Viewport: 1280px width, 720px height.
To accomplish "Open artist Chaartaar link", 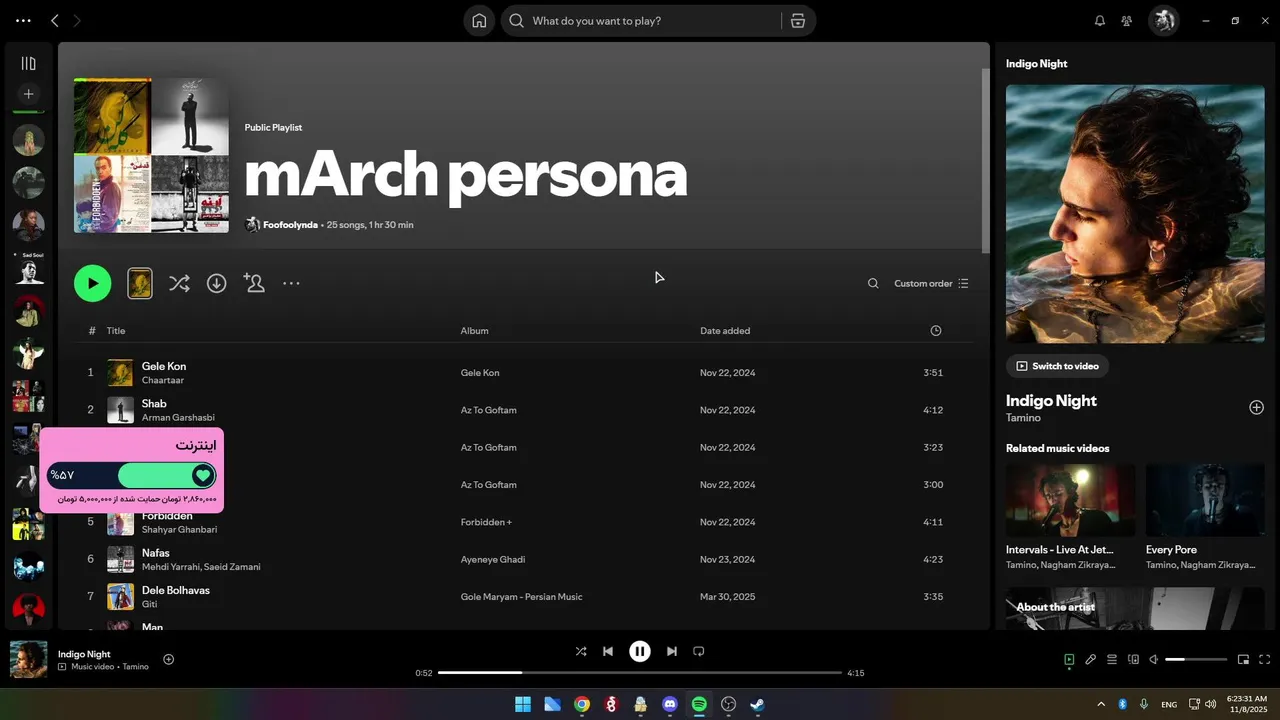I will (163, 380).
